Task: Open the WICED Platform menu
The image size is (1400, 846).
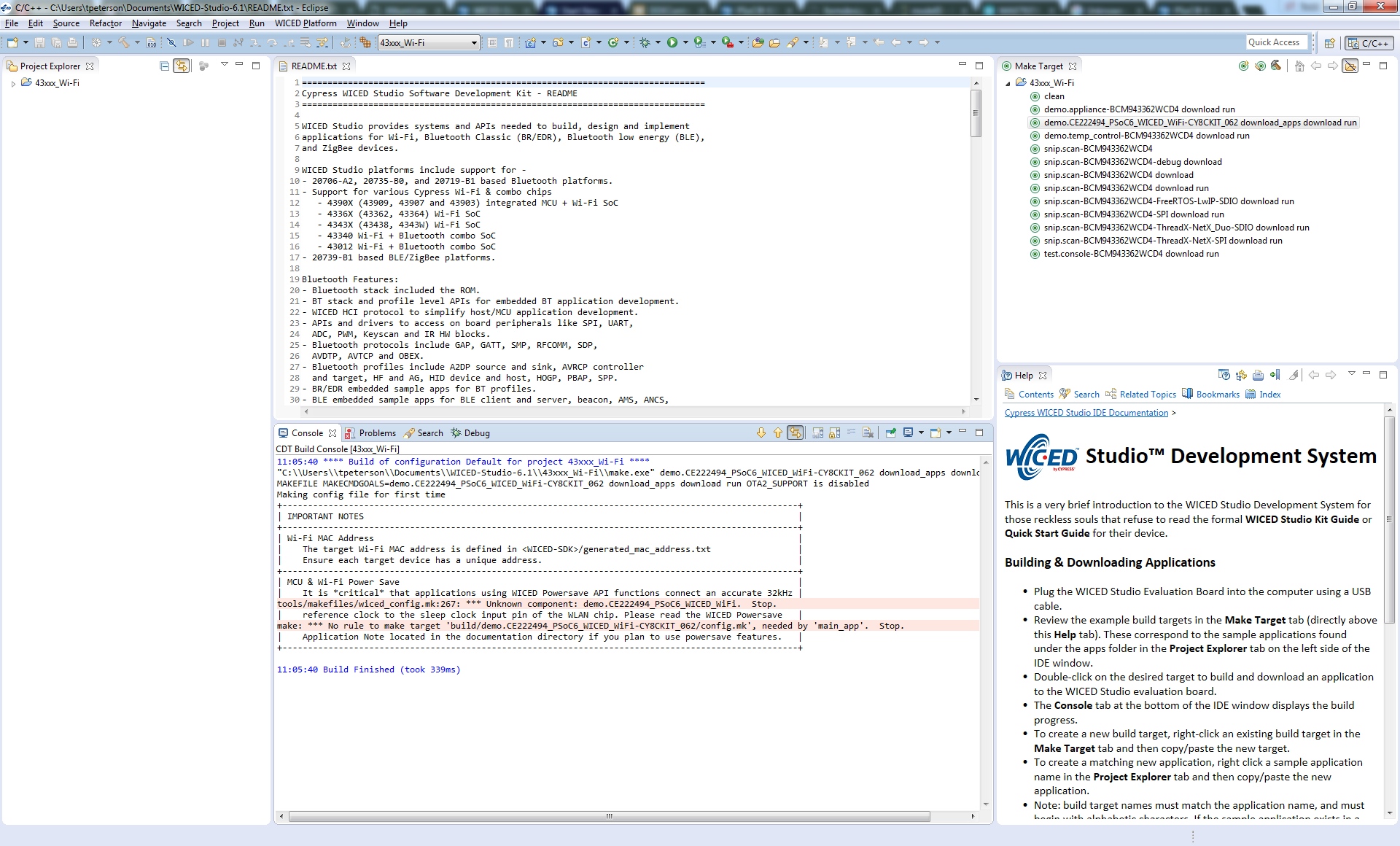Action: click(306, 23)
